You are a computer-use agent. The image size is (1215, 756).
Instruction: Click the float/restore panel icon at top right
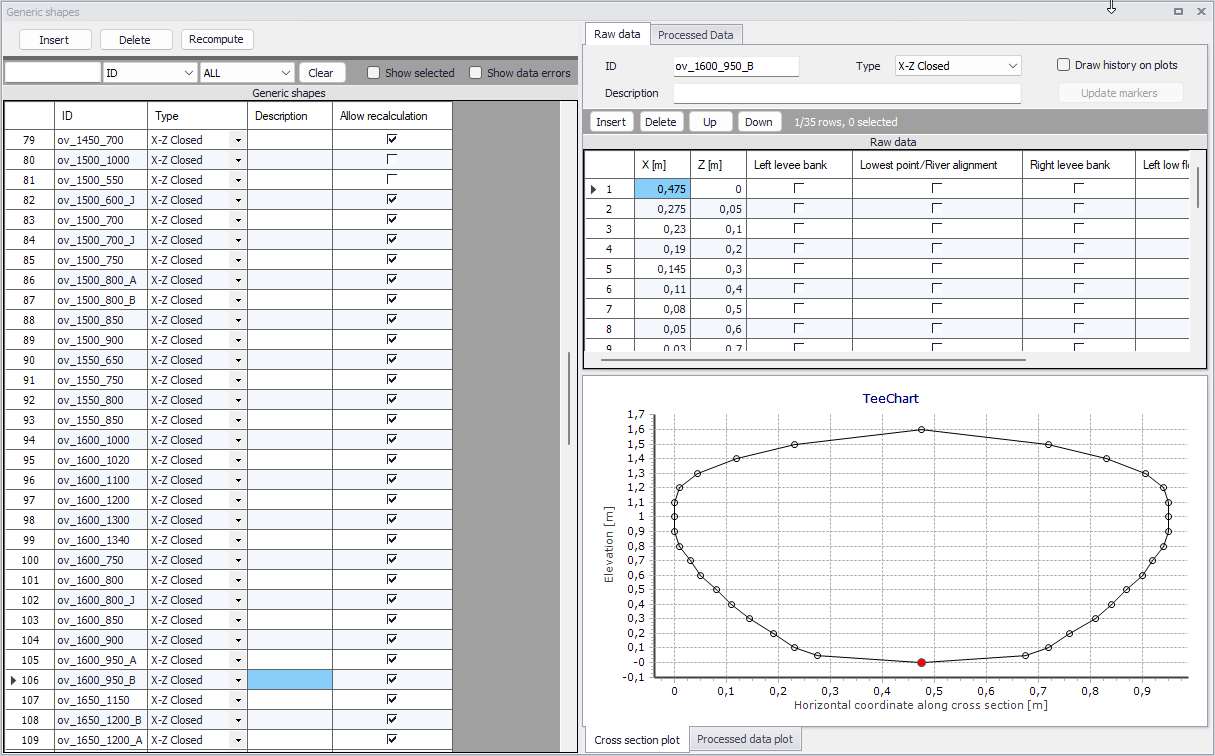1179,11
